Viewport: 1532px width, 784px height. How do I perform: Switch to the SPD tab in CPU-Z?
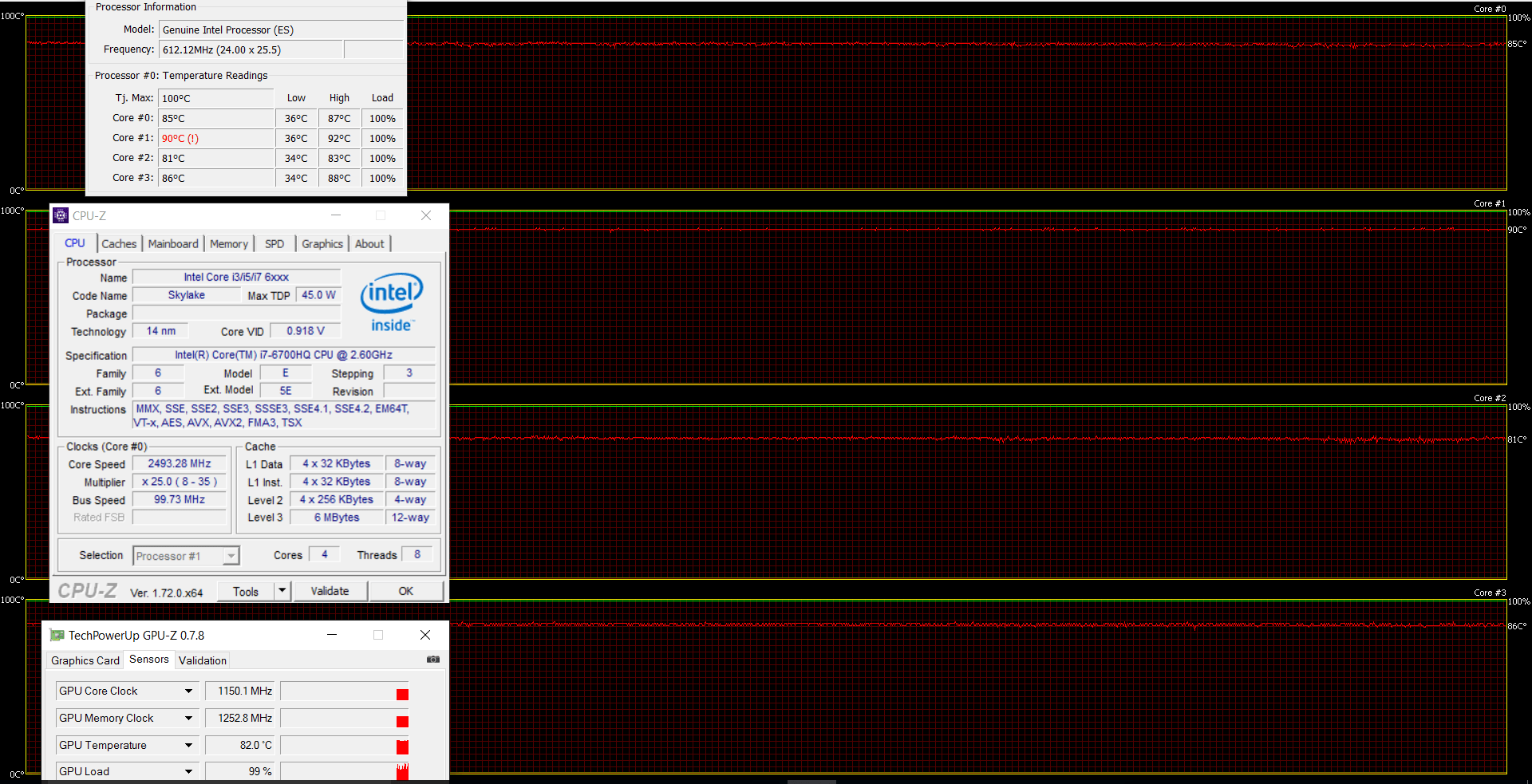[274, 244]
